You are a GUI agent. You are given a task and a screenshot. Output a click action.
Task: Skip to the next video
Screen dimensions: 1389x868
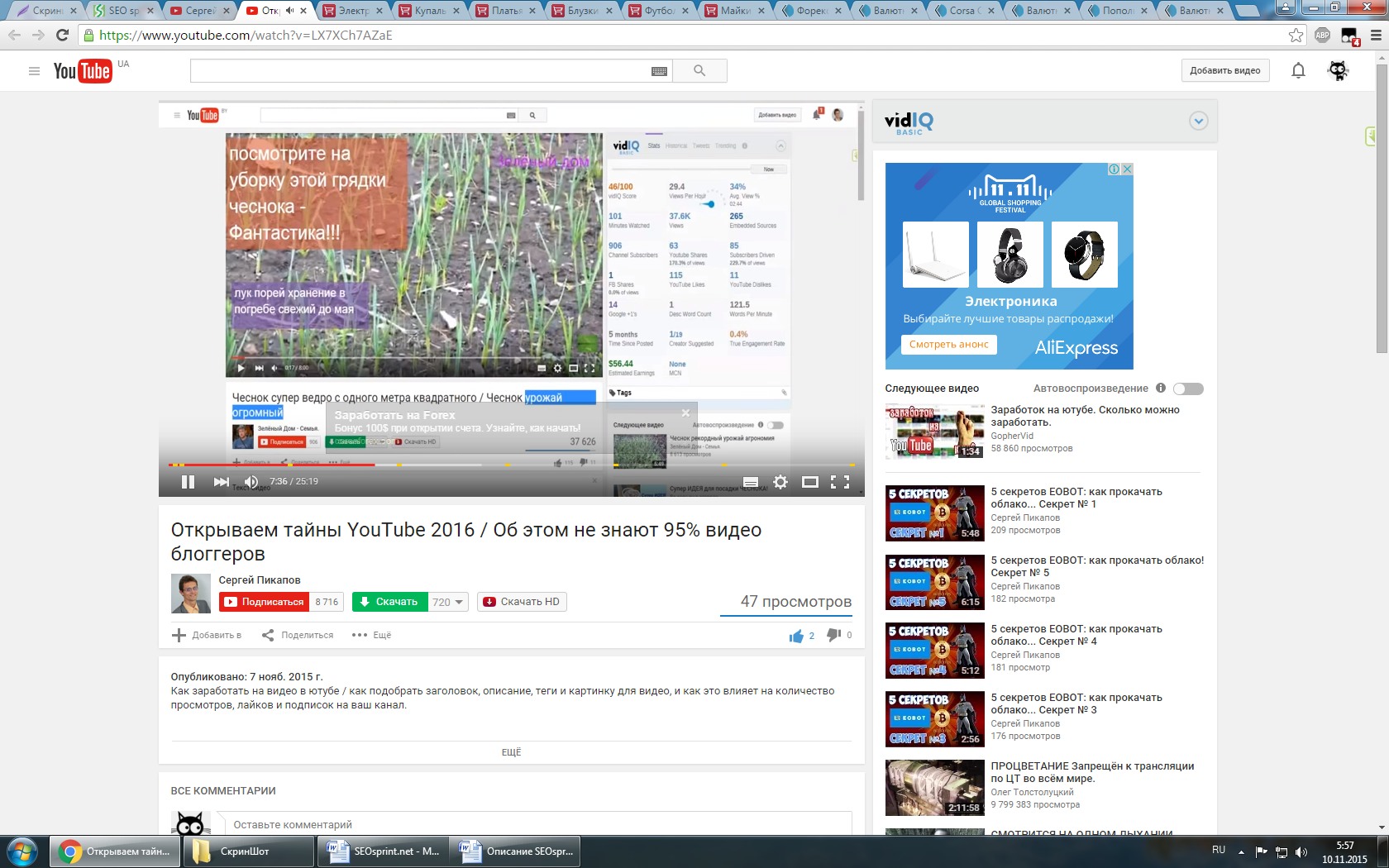click(x=221, y=482)
